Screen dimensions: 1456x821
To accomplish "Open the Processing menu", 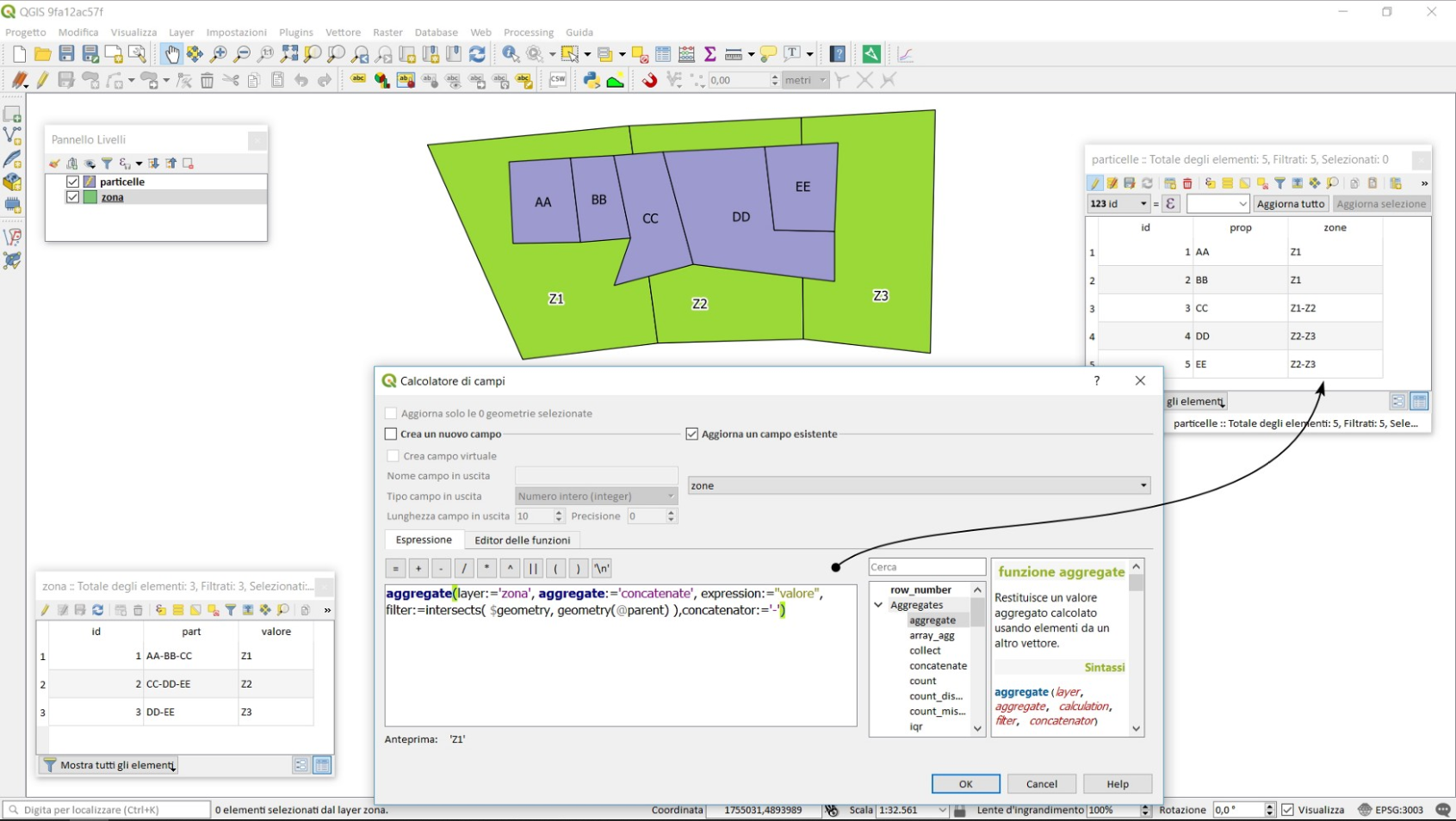I will click(528, 32).
